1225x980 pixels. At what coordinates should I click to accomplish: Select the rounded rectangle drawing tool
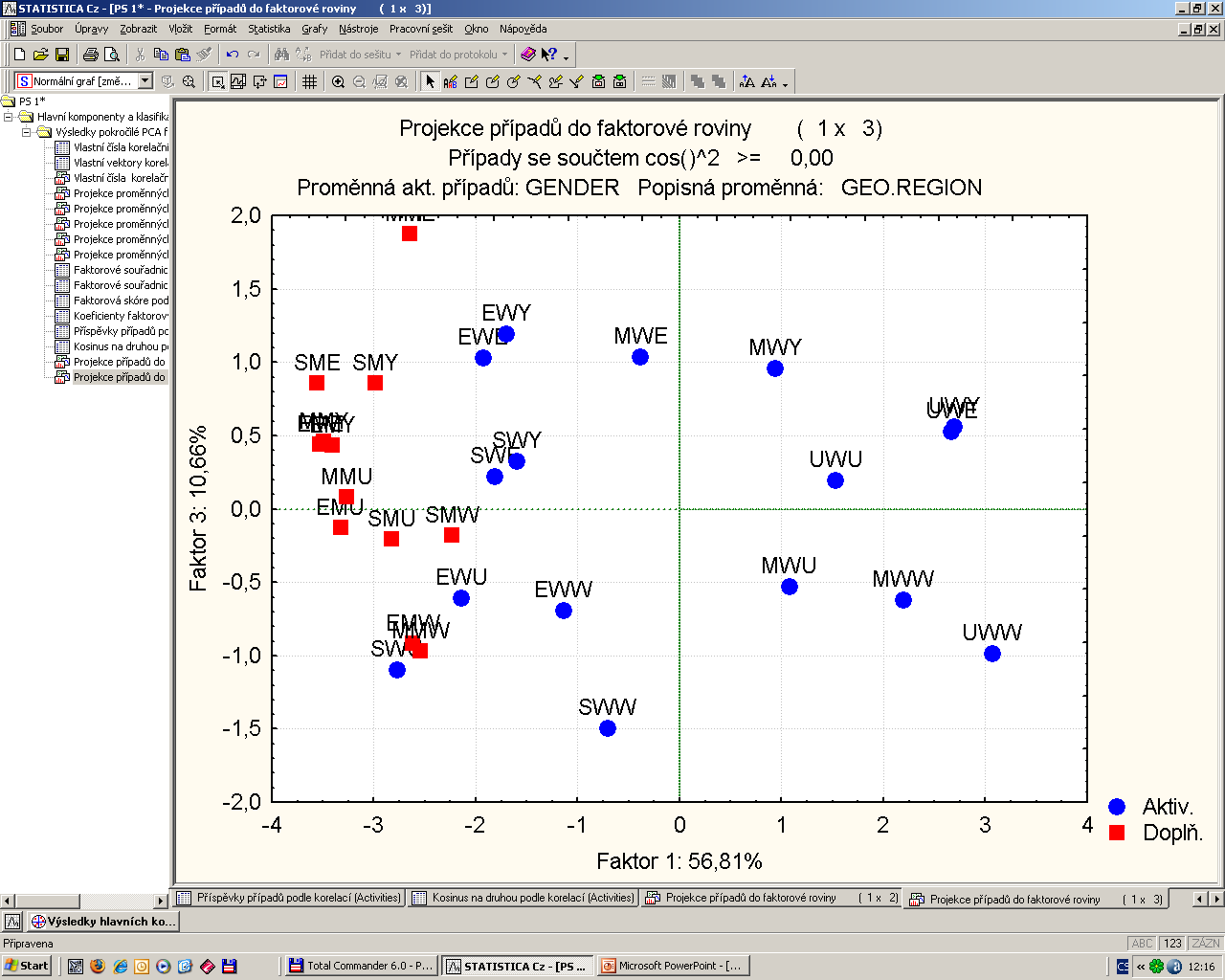coord(493,81)
